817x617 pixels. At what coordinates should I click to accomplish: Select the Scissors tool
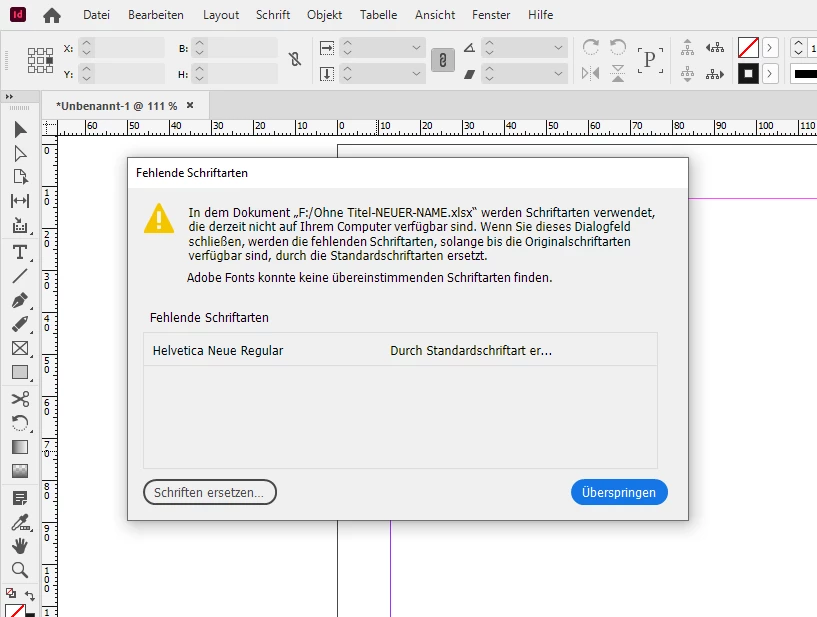20,399
